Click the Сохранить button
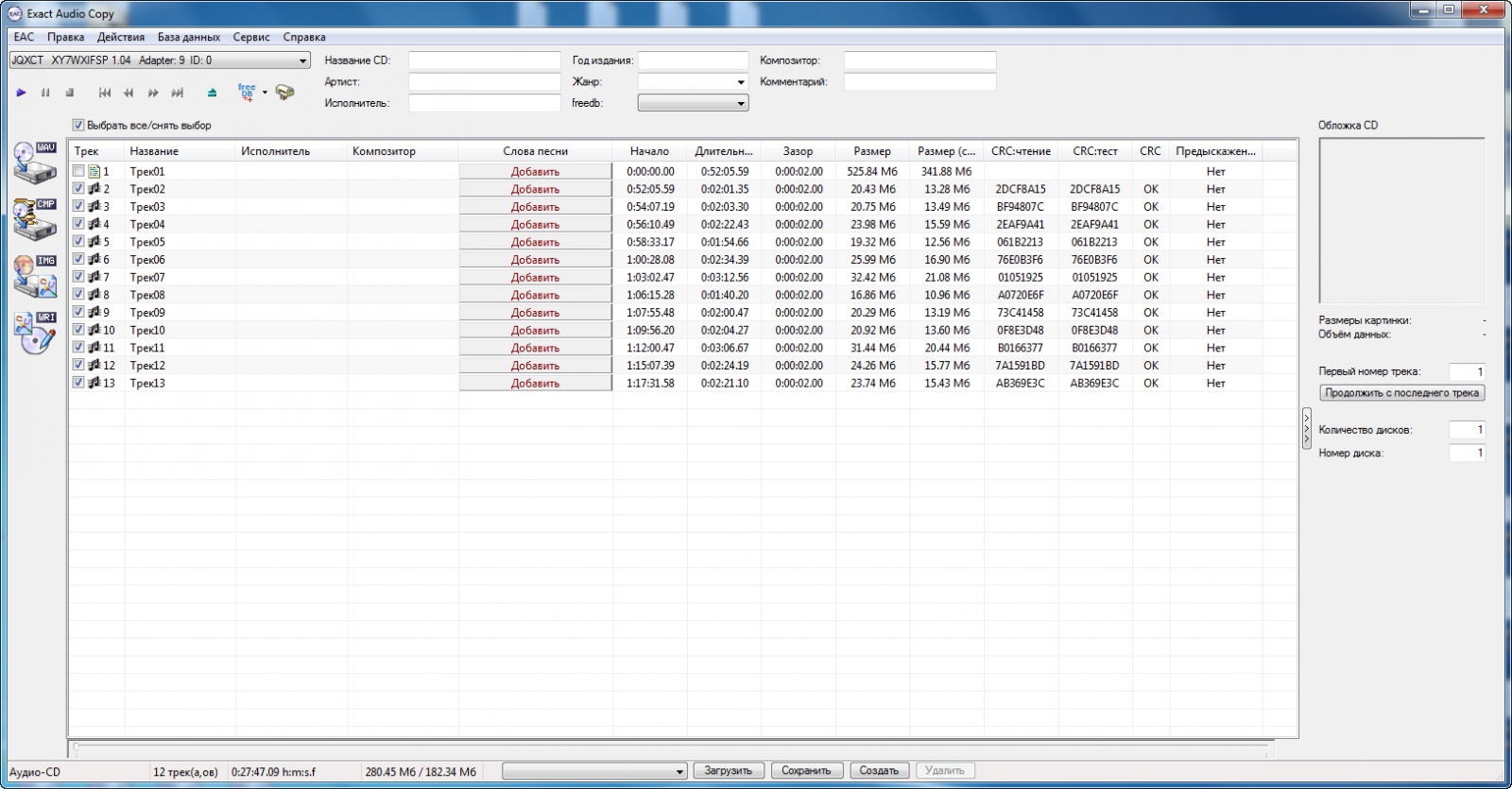 (806, 771)
